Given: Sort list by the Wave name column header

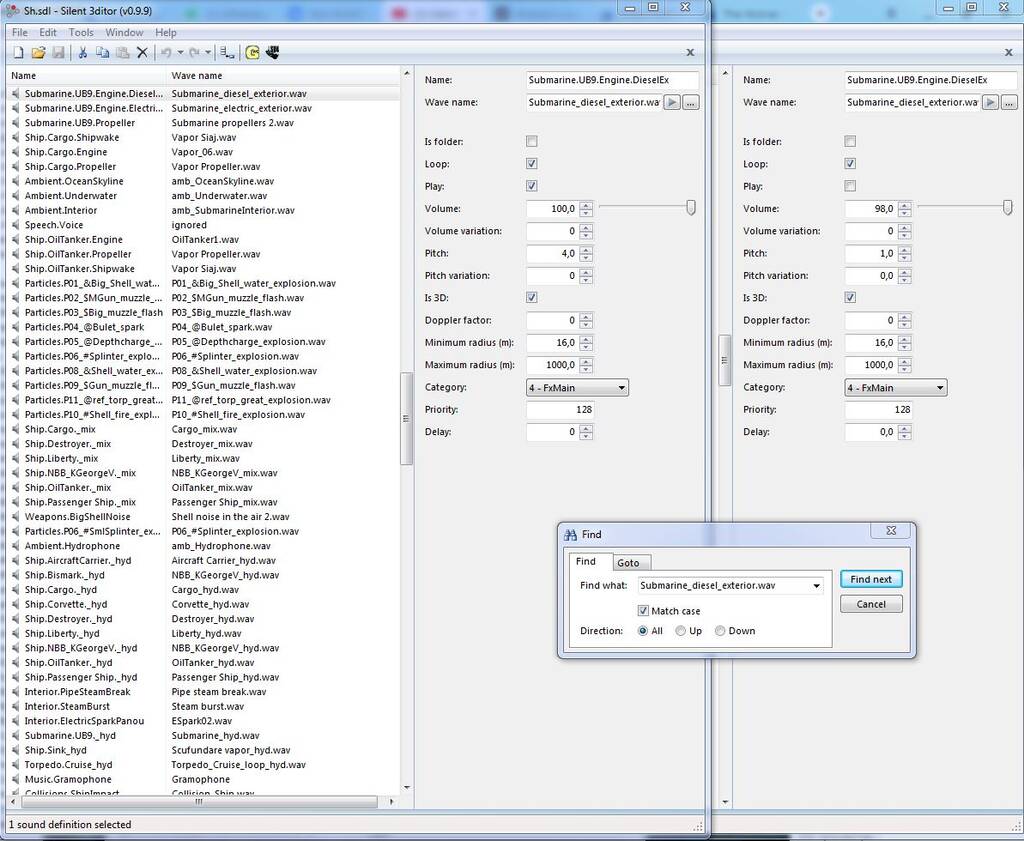Looking at the screenshot, I should click(283, 76).
